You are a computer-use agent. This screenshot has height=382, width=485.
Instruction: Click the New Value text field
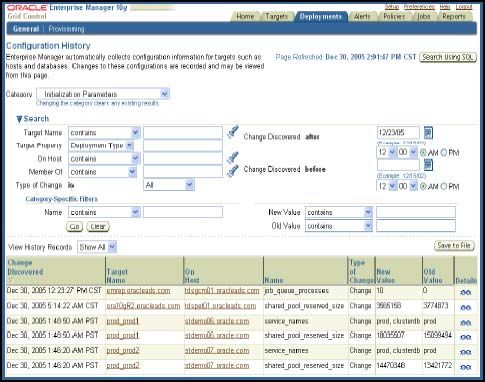click(416, 212)
